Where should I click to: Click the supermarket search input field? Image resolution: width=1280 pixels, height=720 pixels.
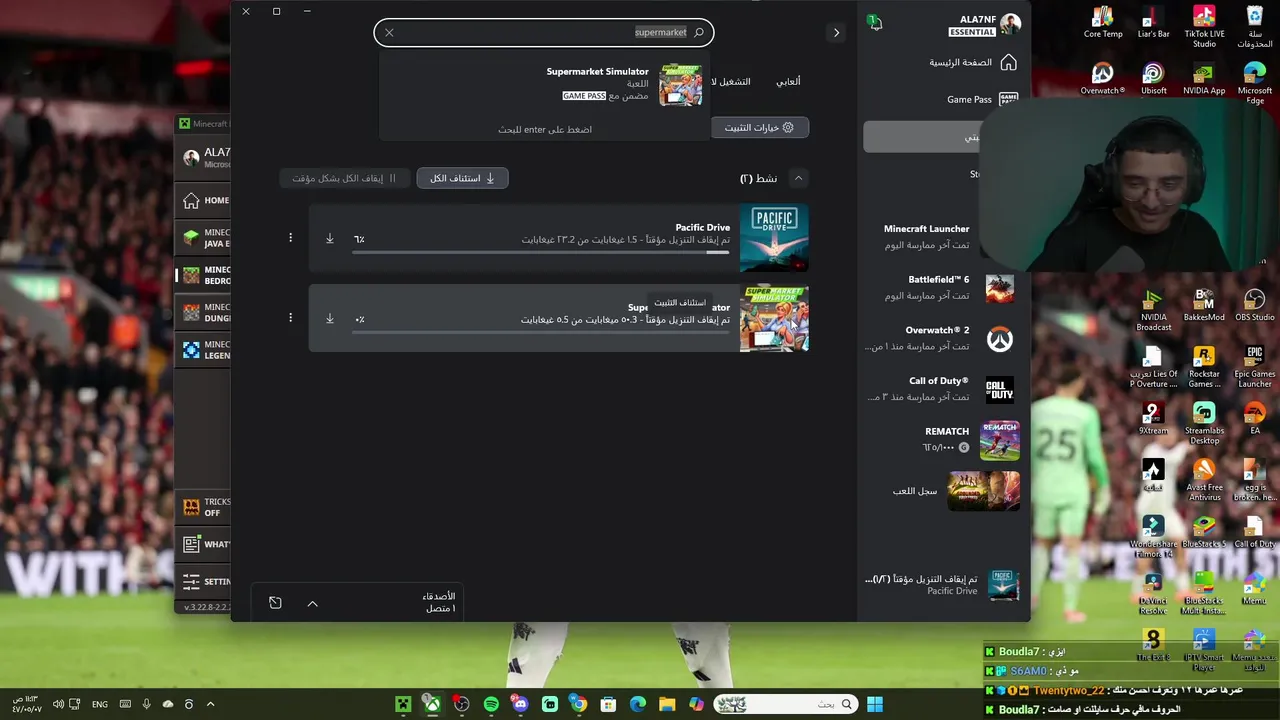pyautogui.click(x=544, y=33)
